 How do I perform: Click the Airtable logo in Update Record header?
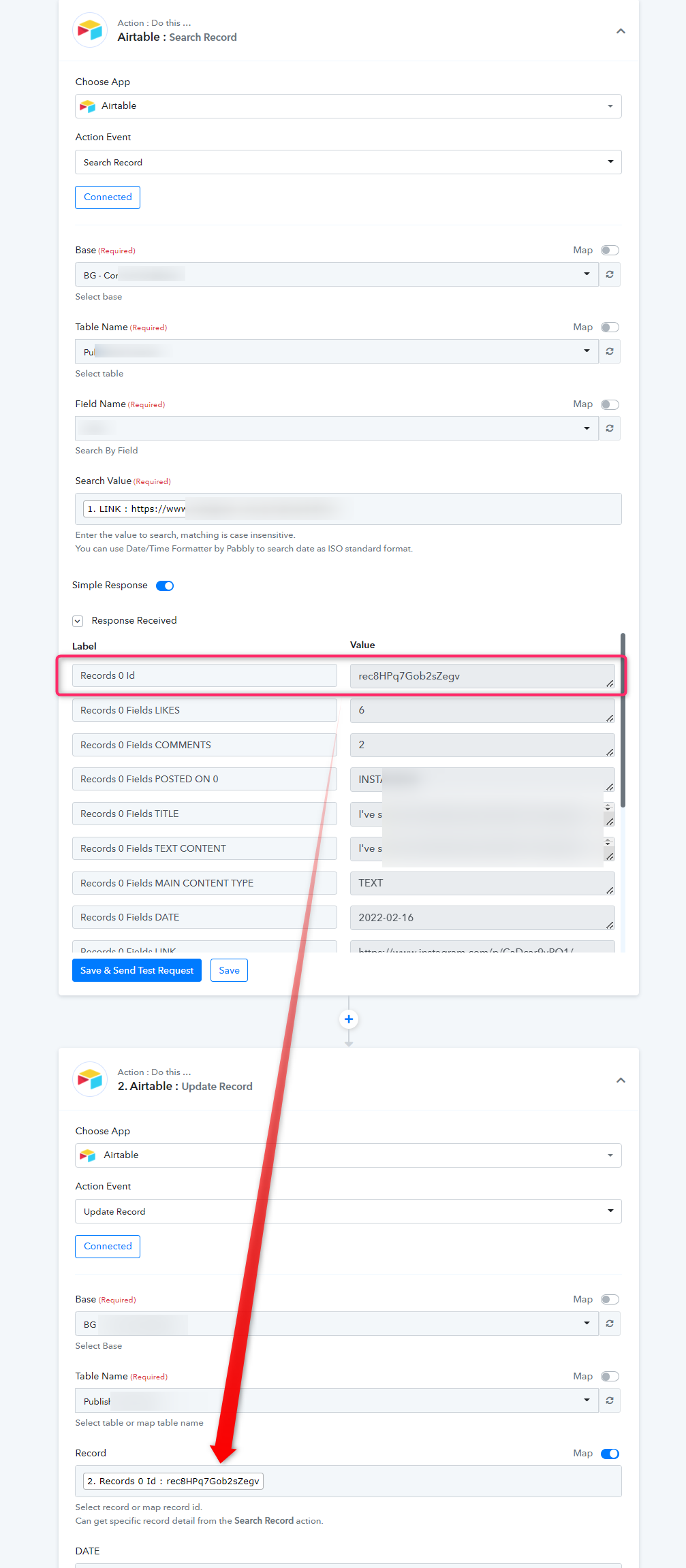90,1079
